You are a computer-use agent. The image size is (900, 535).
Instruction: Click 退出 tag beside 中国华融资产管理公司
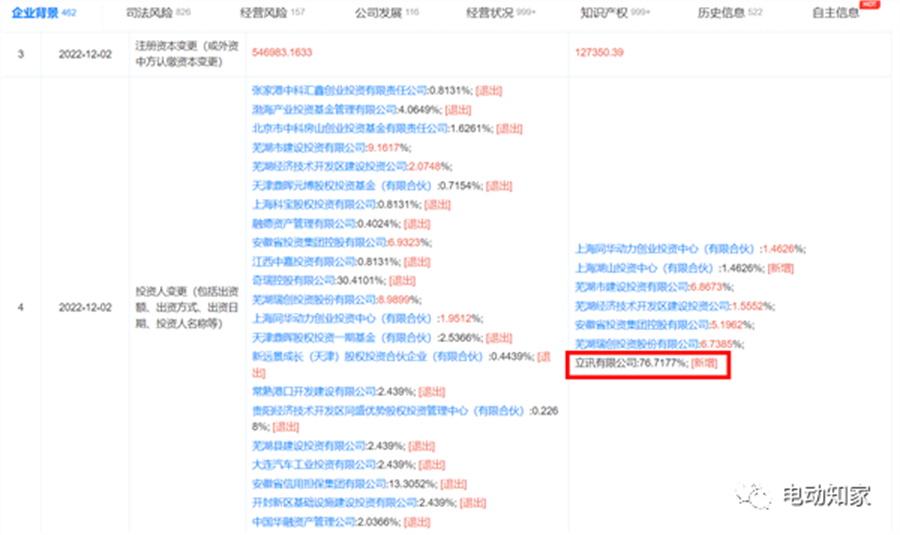coord(417,522)
